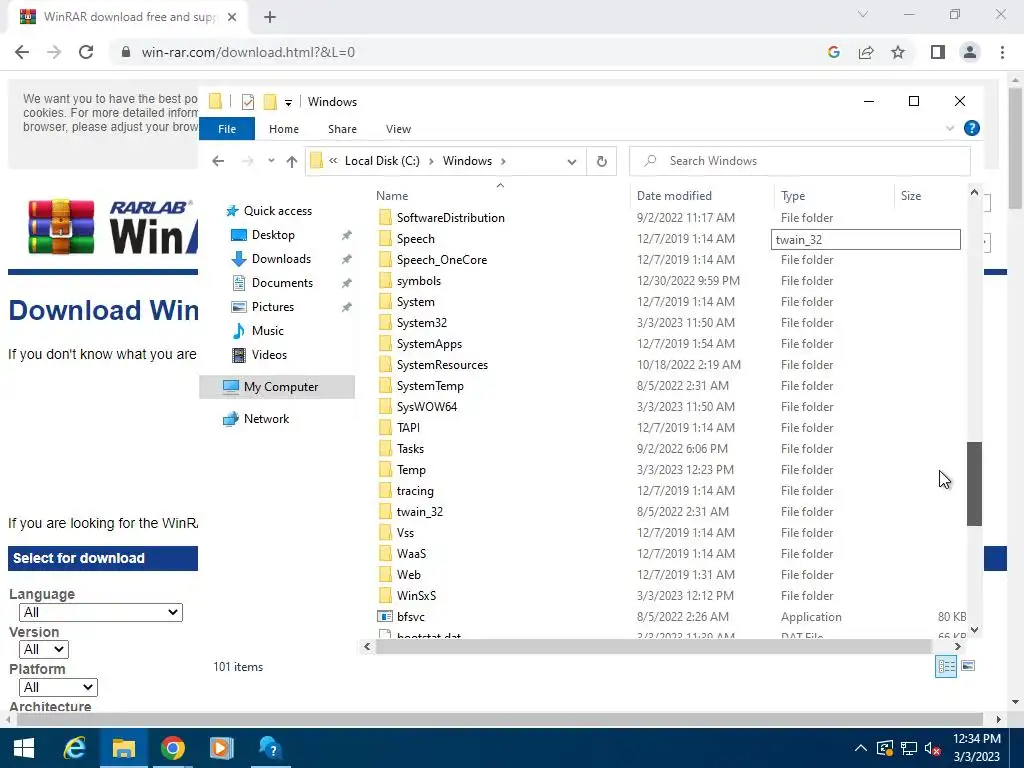
Task: Select the tracing folder
Action: tap(415, 491)
